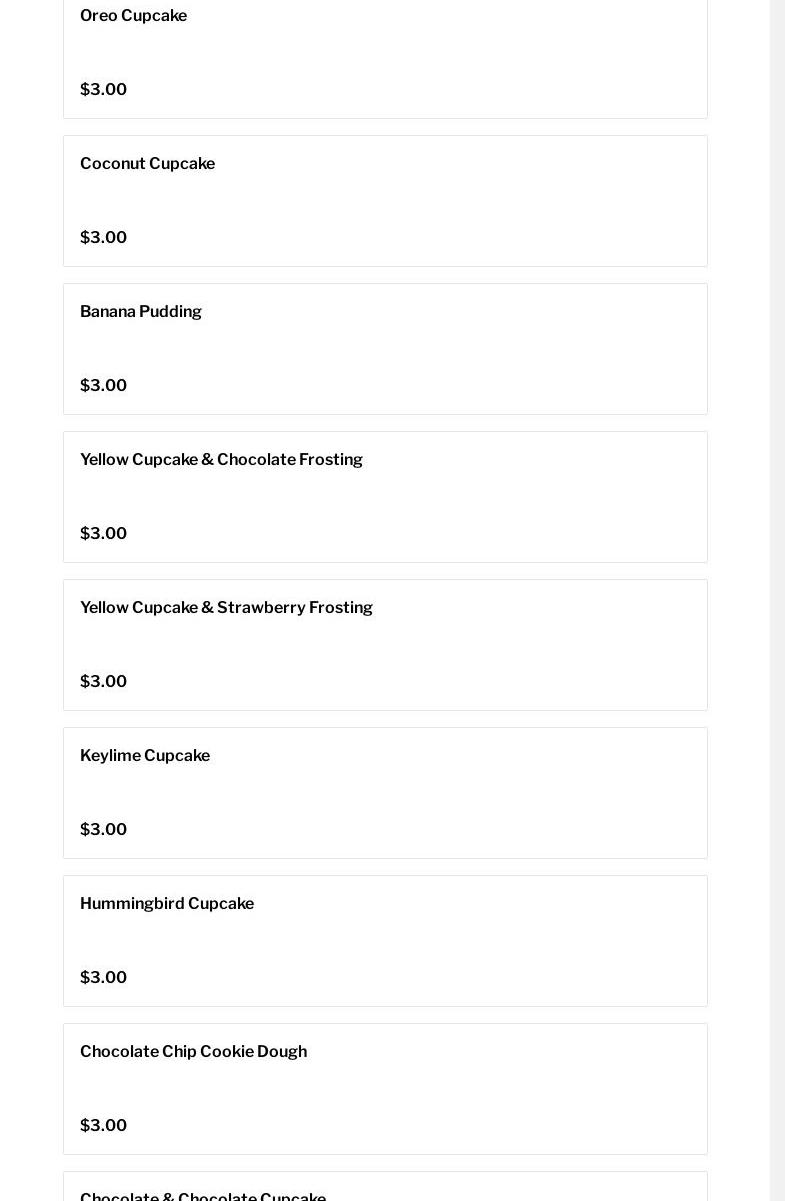Click price of Chocolate Chip Cookie Dough
The image size is (785, 1201).
pos(103,1125)
